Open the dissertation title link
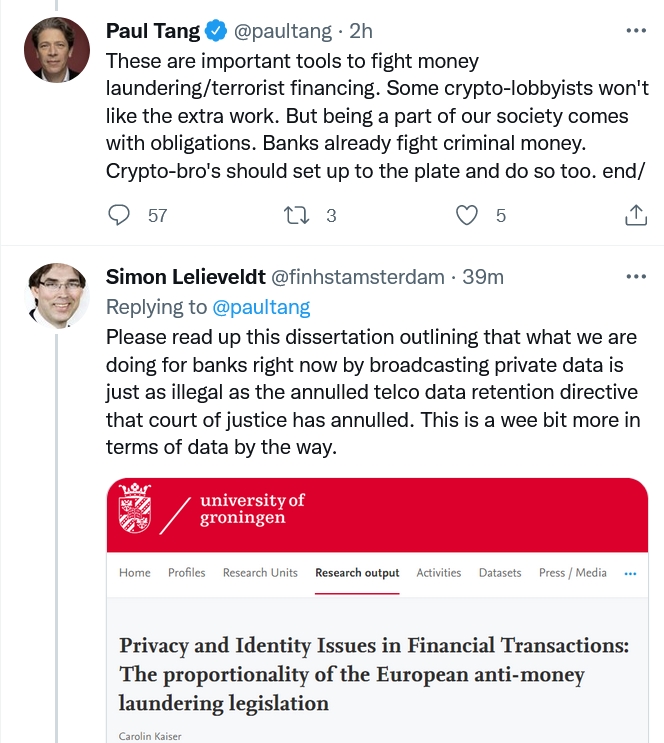This screenshot has height=743, width=664. pos(374,674)
